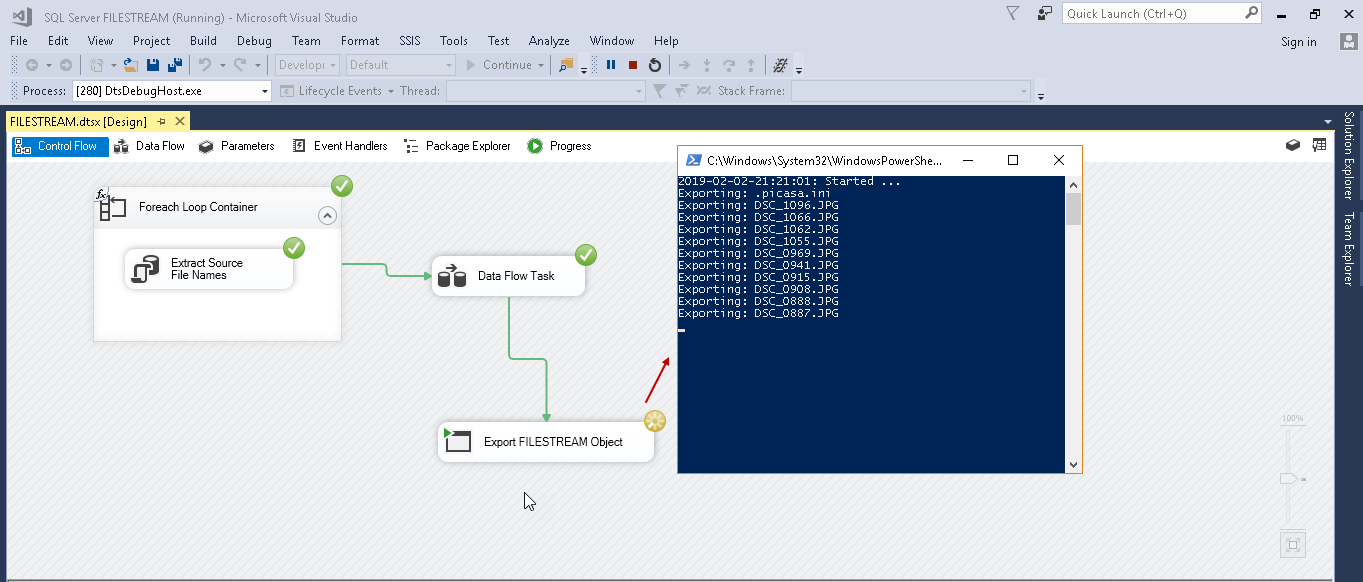The width and height of the screenshot is (1363, 582).
Task: Click the Navigate Forward icon
Action: click(x=66, y=65)
